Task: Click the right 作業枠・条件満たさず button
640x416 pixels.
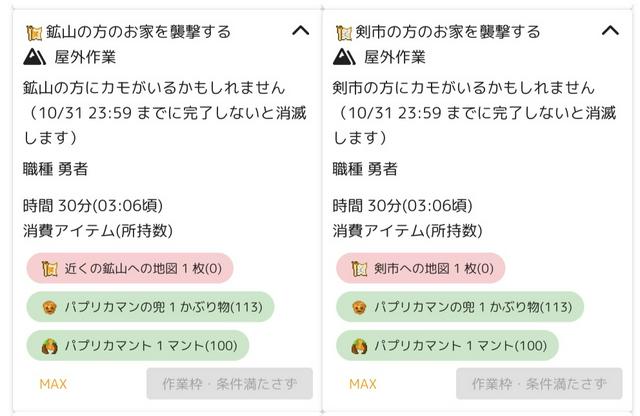Action: 539,384
